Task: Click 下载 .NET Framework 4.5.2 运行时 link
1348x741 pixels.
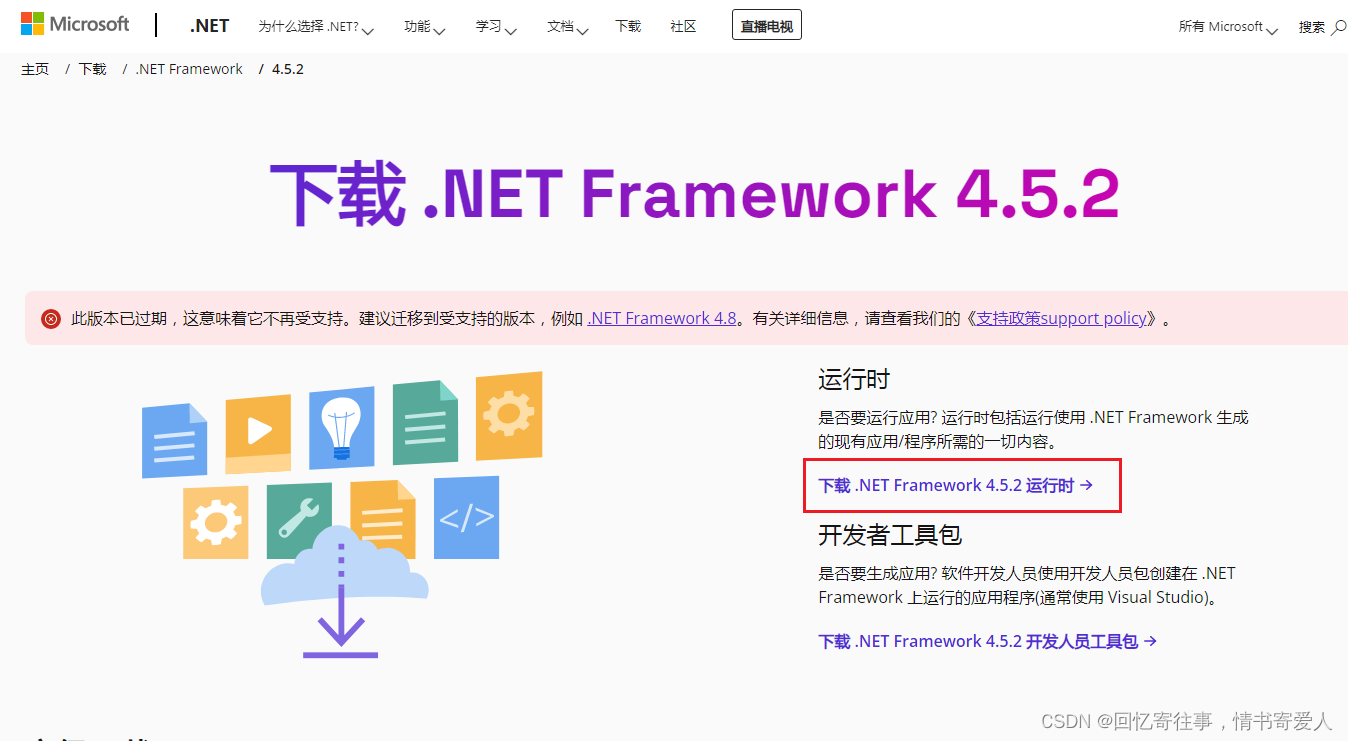Action: point(956,485)
